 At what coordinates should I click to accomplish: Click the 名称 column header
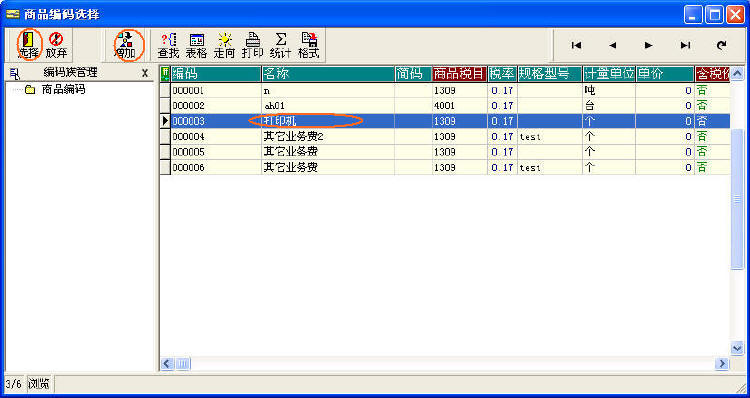point(328,74)
